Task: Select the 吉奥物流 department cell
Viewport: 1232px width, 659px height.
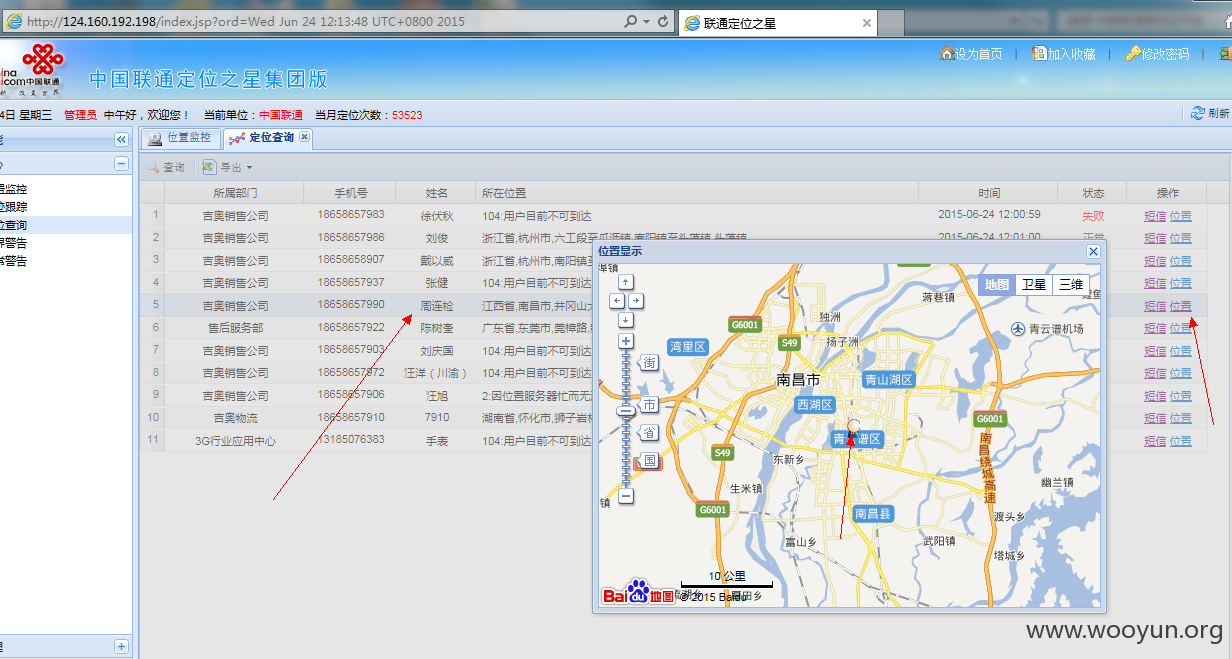Action: pyautogui.click(x=235, y=418)
